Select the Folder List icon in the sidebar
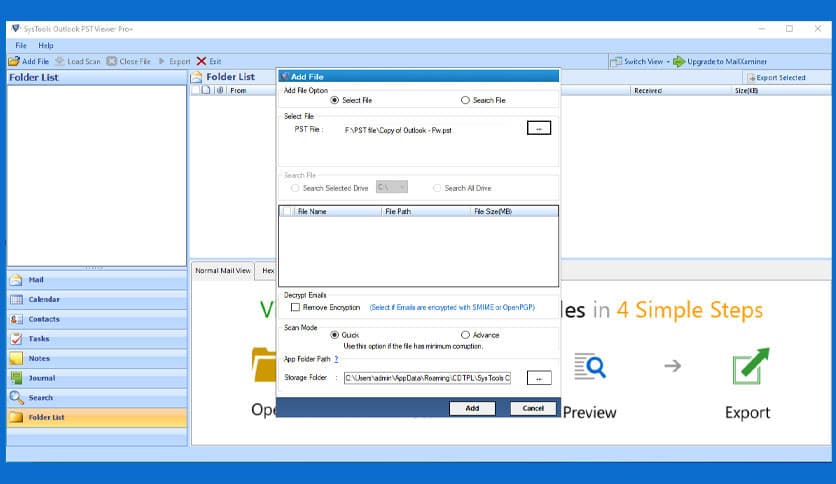Image resolution: width=836 pixels, height=484 pixels. click(17, 417)
